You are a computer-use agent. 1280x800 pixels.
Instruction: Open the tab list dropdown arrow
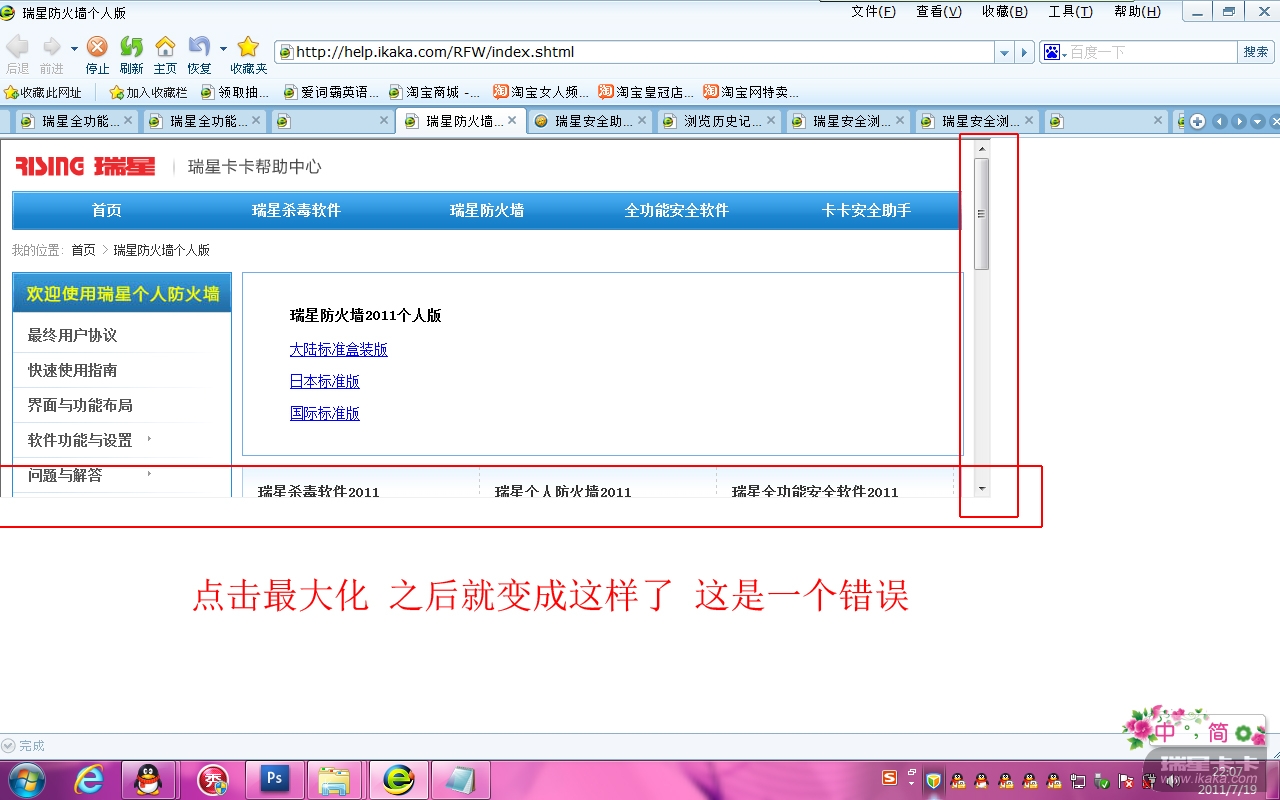pyautogui.click(x=1258, y=121)
